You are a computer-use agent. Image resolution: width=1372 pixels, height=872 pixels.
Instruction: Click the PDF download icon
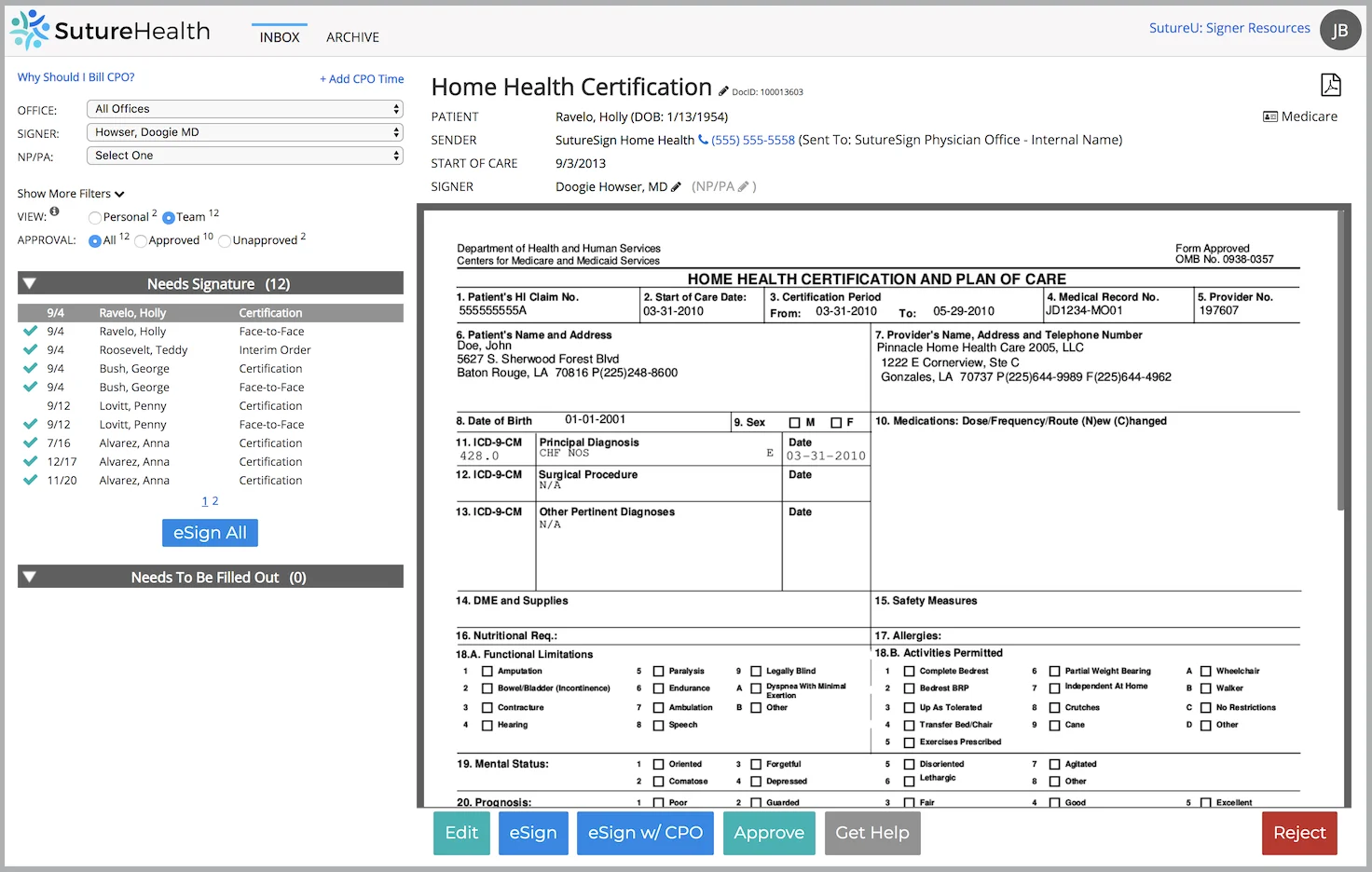(x=1330, y=85)
